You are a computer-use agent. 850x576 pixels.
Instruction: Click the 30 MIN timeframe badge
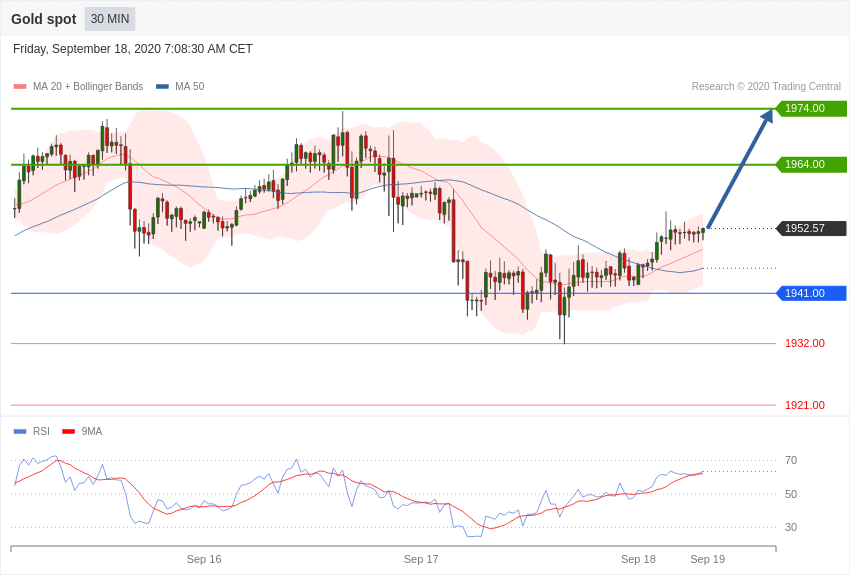click(x=110, y=19)
